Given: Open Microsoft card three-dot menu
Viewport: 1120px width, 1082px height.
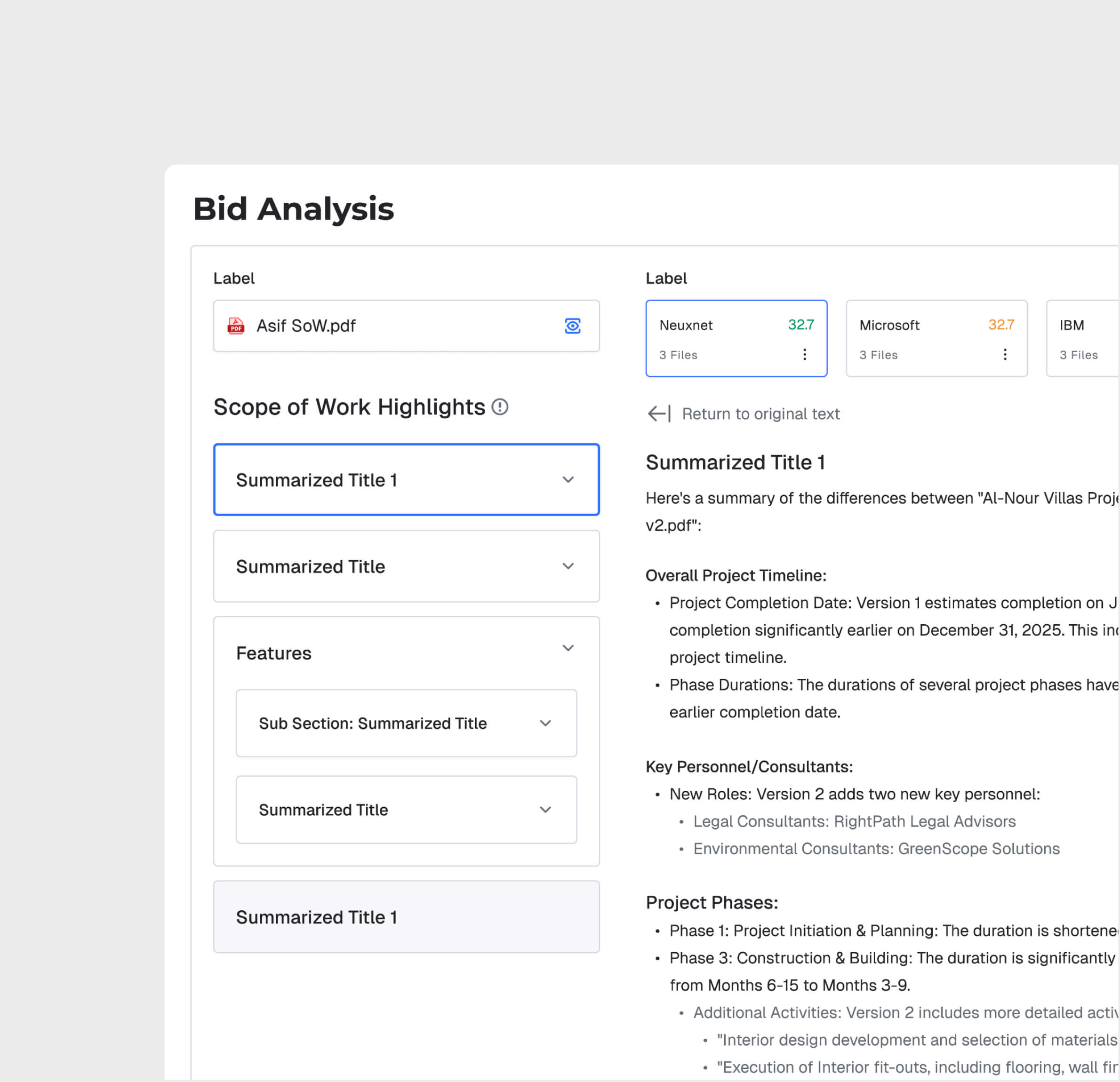Looking at the screenshot, I should pyautogui.click(x=1005, y=354).
